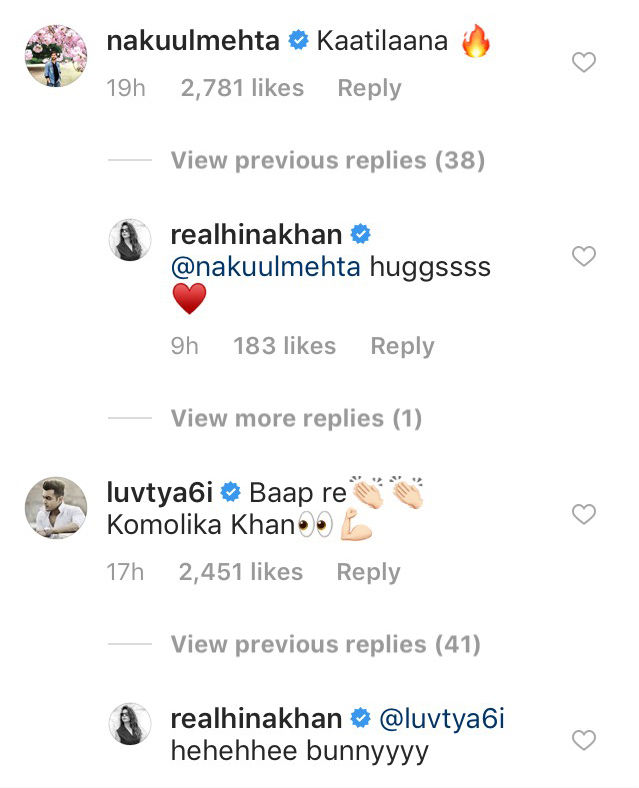The image size is (639, 788).
Task: Expand View previous replies (41)
Action: coord(325,645)
